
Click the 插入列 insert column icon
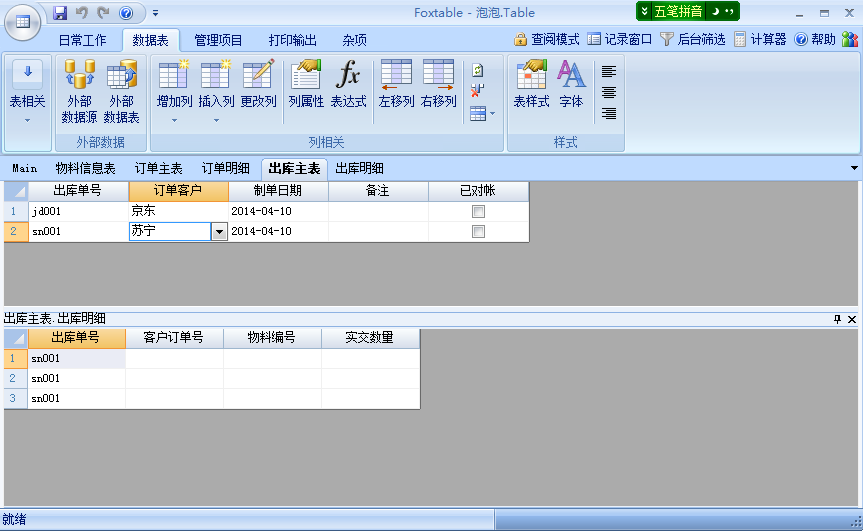(216, 75)
